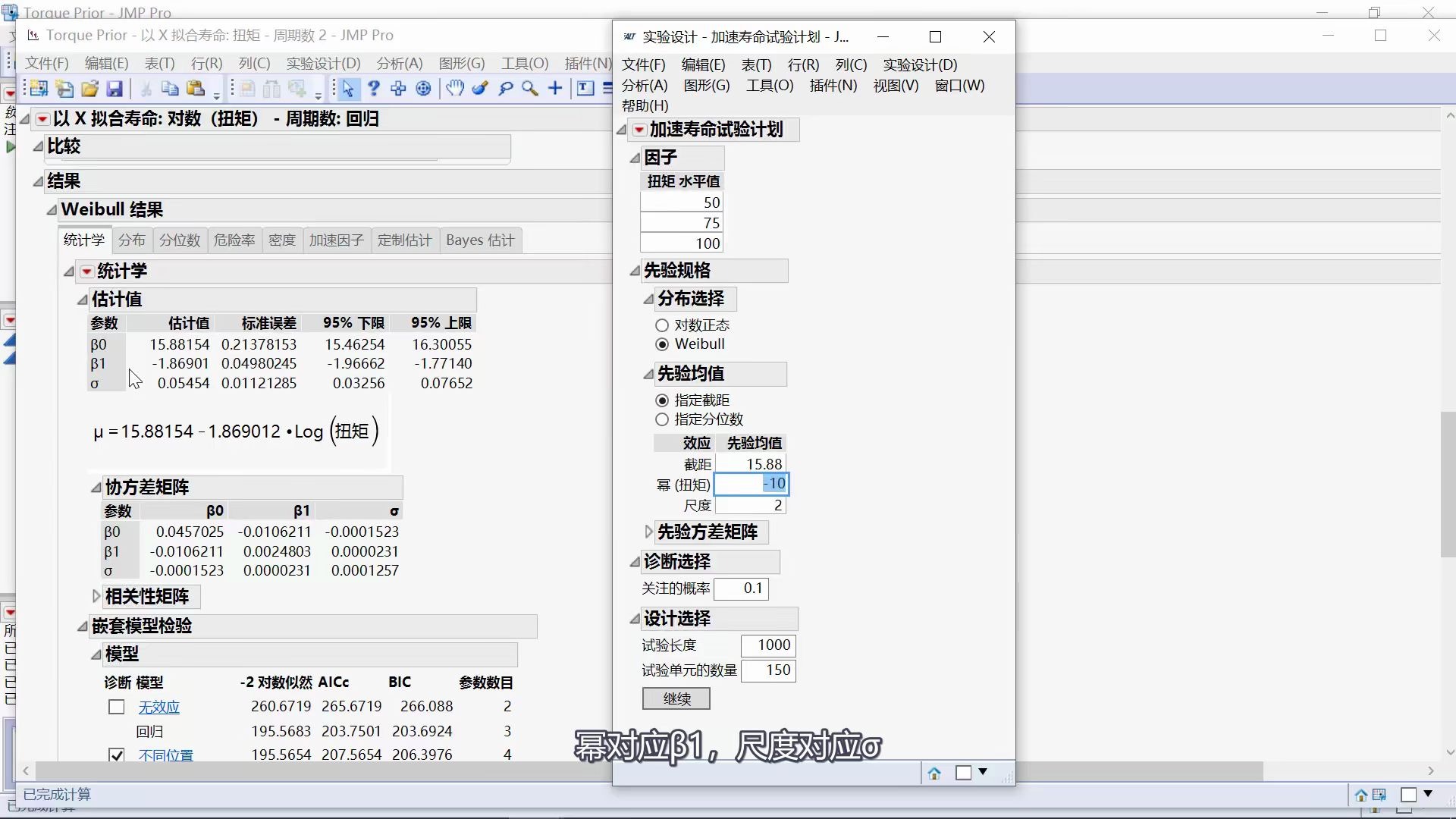
Task: Open the 不同位置 model link
Action: 165,755
